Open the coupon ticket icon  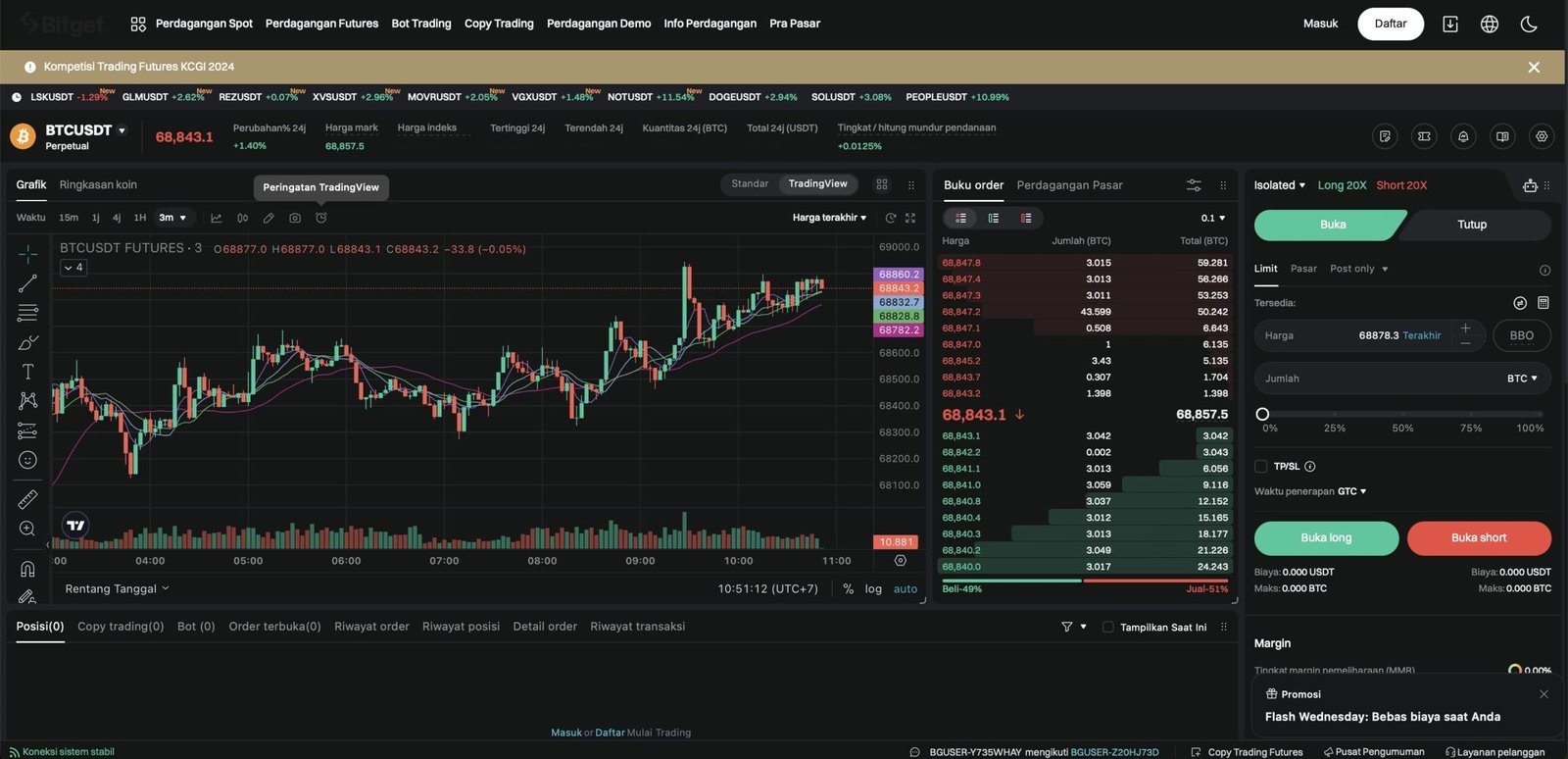(x=1424, y=136)
